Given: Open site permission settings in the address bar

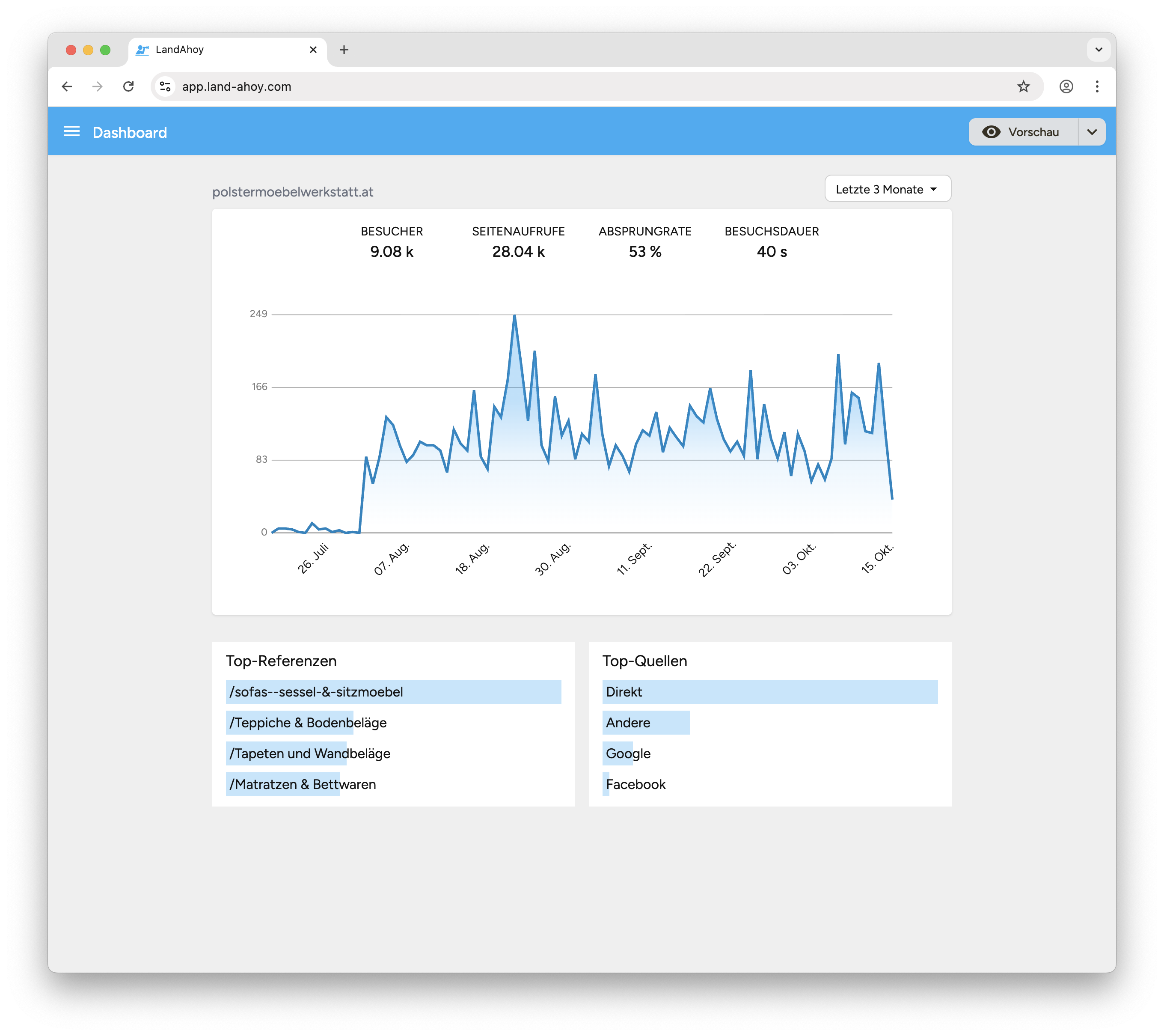Looking at the screenshot, I should point(165,86).
